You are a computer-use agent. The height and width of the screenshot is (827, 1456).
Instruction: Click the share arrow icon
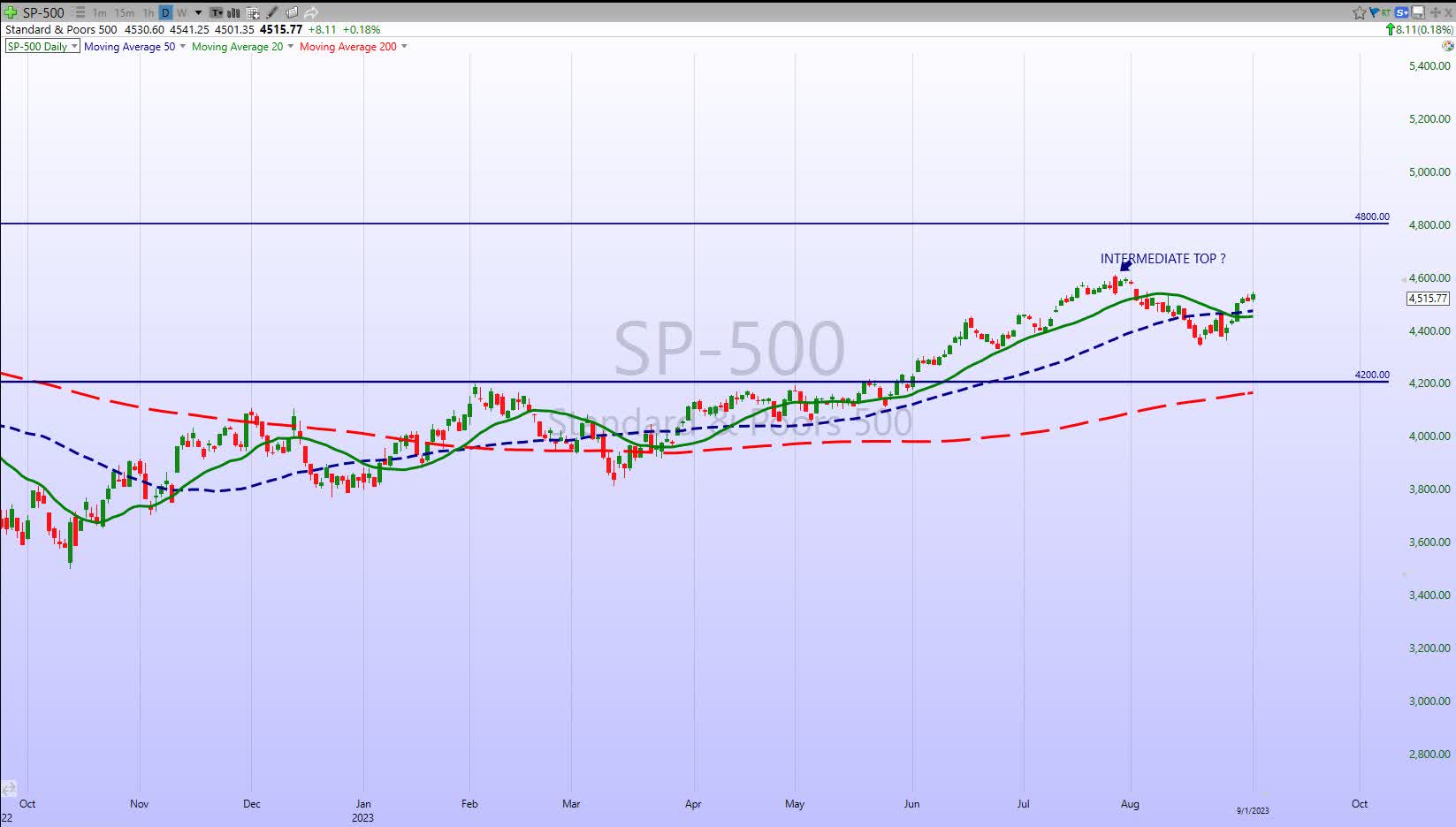[310, 12]
